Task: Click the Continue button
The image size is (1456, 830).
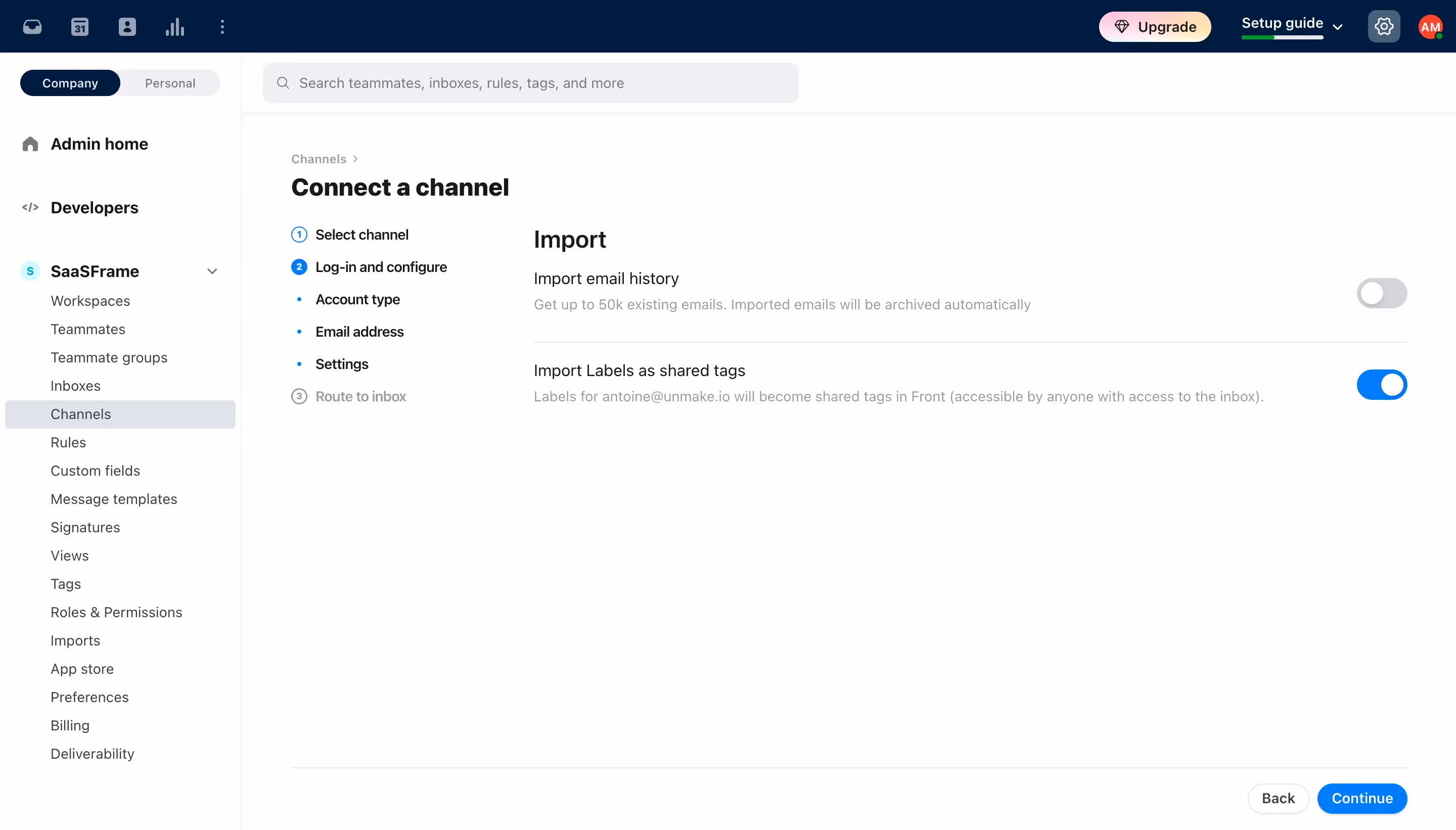Action: coord(1361,798)
